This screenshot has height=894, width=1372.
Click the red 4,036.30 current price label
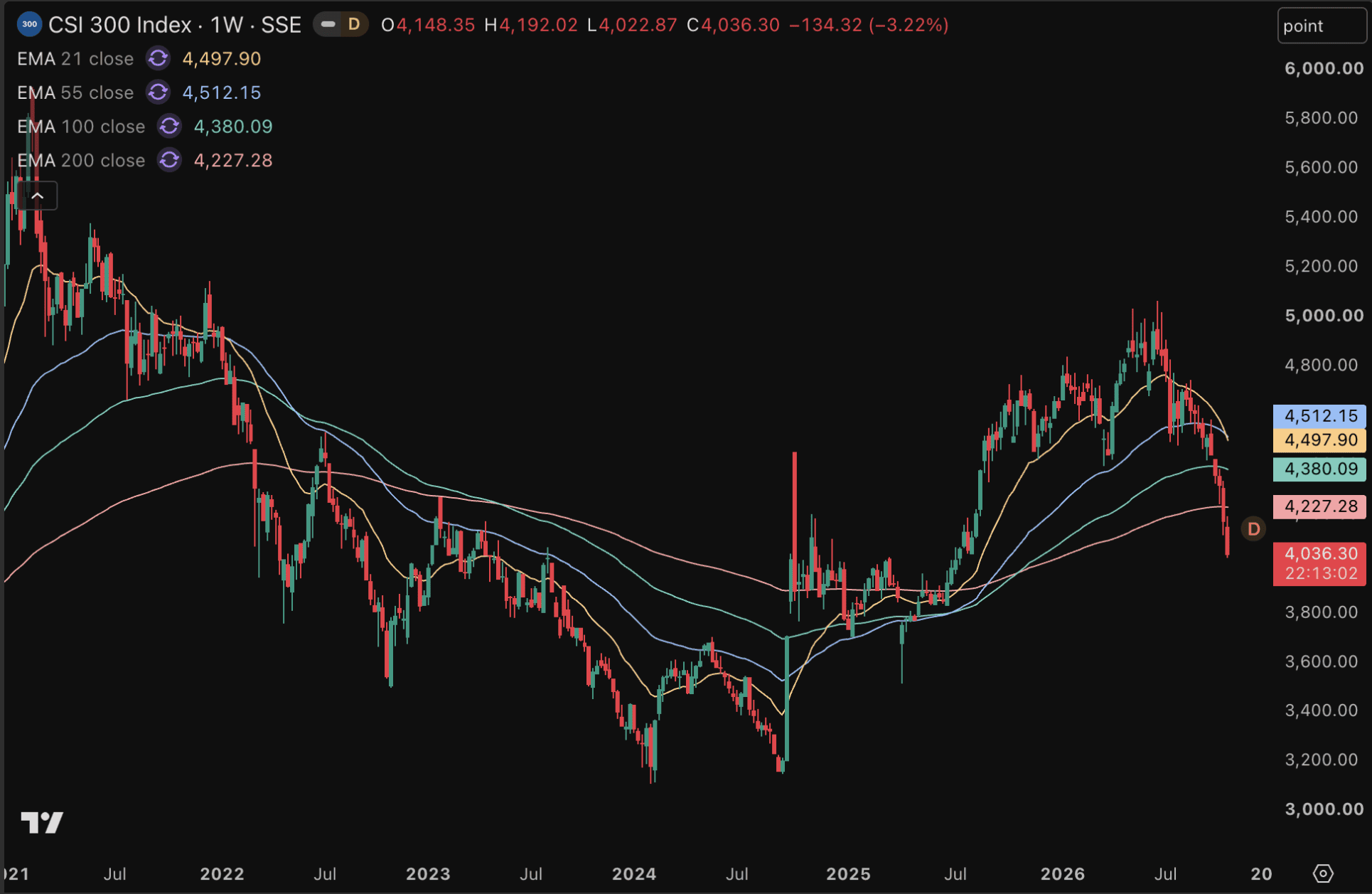(x=1319, y=563)
